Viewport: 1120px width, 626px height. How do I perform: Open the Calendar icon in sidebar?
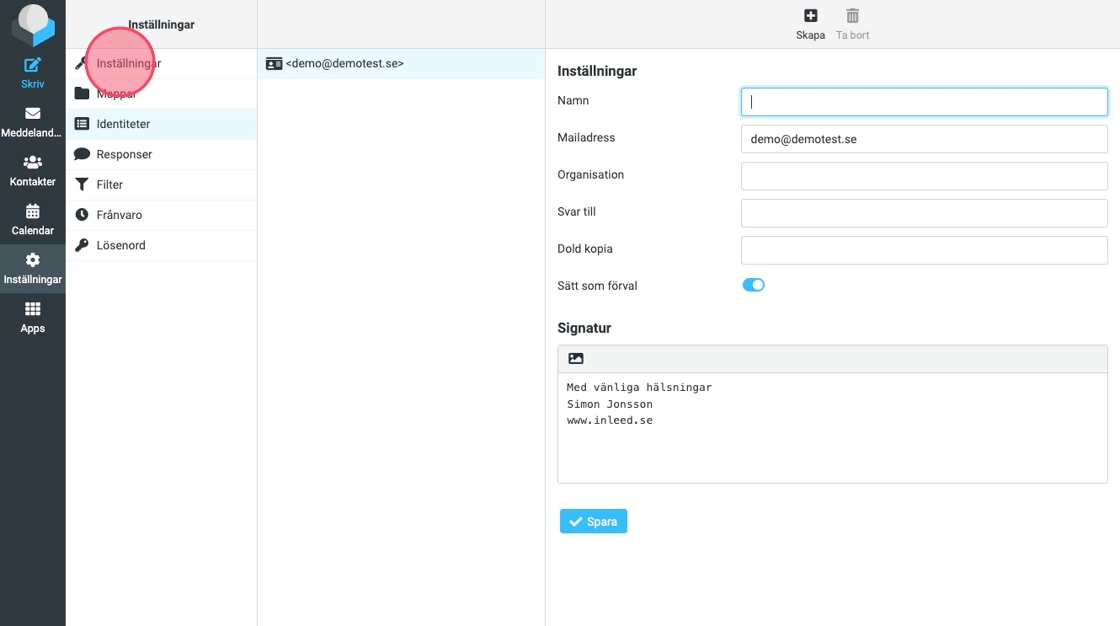pyautogui.click(x=32, y=211)
